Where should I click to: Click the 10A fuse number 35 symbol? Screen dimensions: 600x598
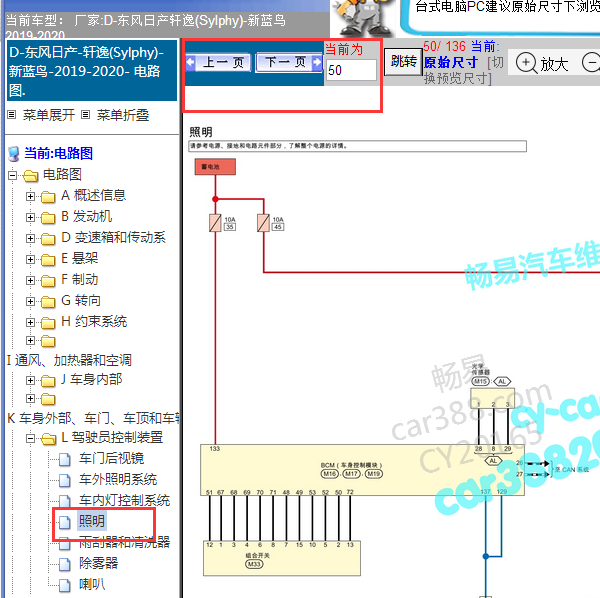pyautogui.click(x=215, y=223)
